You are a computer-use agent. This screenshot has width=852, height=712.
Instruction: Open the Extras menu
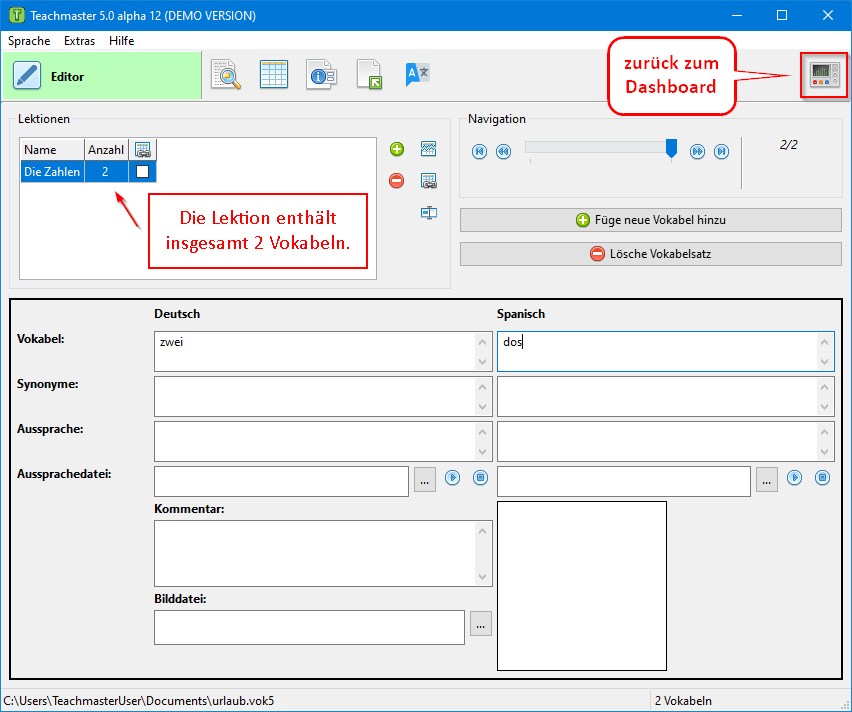tap(79, 41)
